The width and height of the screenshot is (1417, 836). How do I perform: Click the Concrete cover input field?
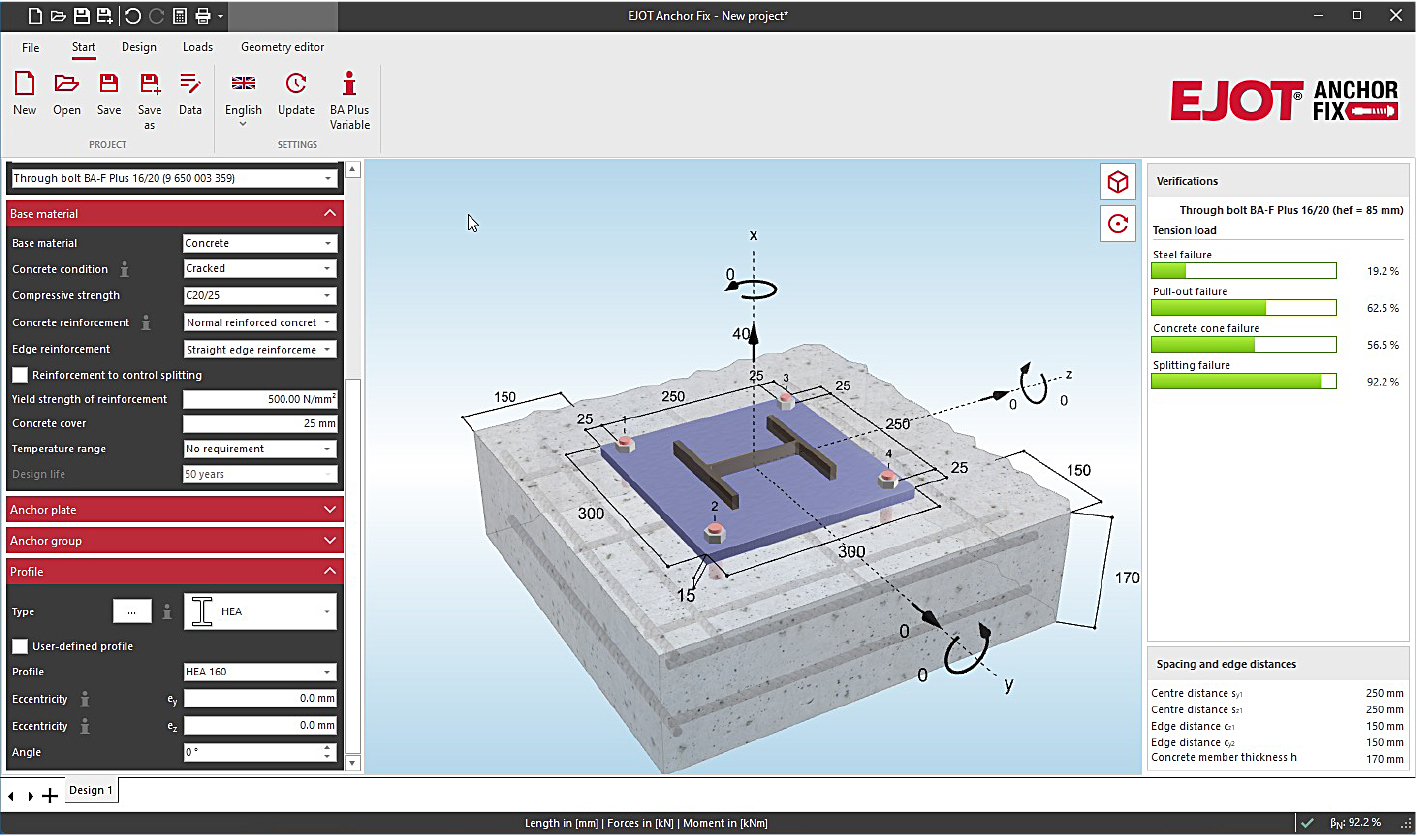coord(260,424)
